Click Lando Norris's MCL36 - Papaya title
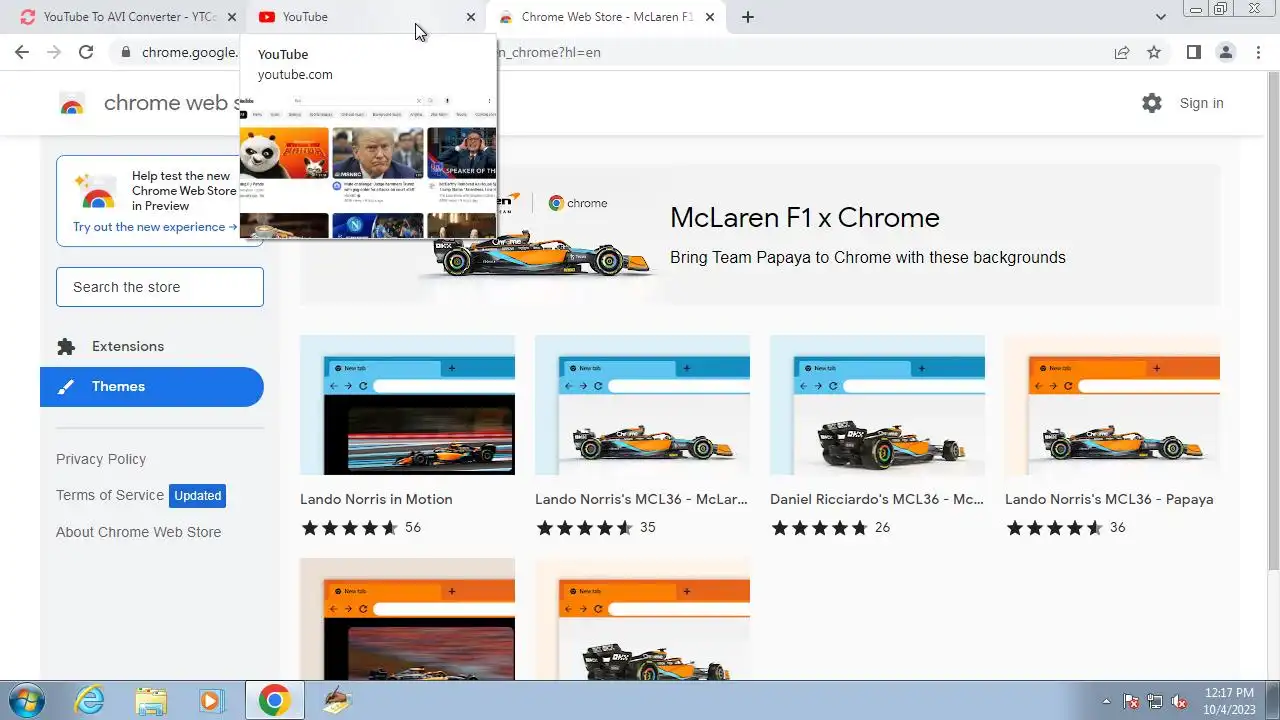1280x720 pixels. (x=1109, y=499)
